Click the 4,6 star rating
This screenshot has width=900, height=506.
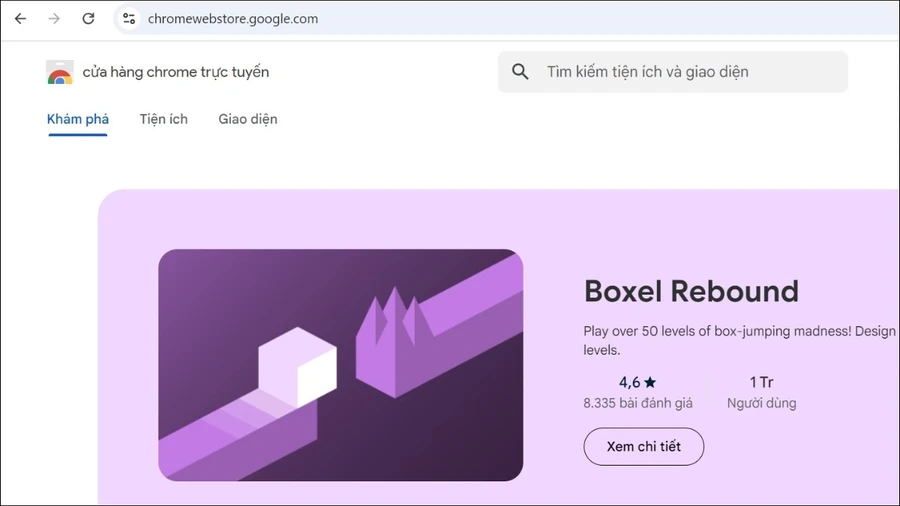[x=637, y=383]
